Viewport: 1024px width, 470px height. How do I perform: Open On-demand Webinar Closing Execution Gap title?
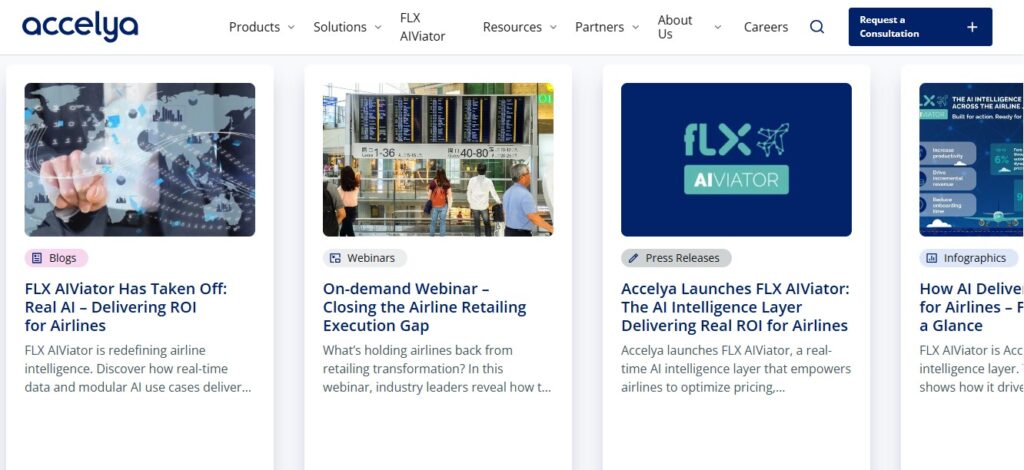point(424,307)
